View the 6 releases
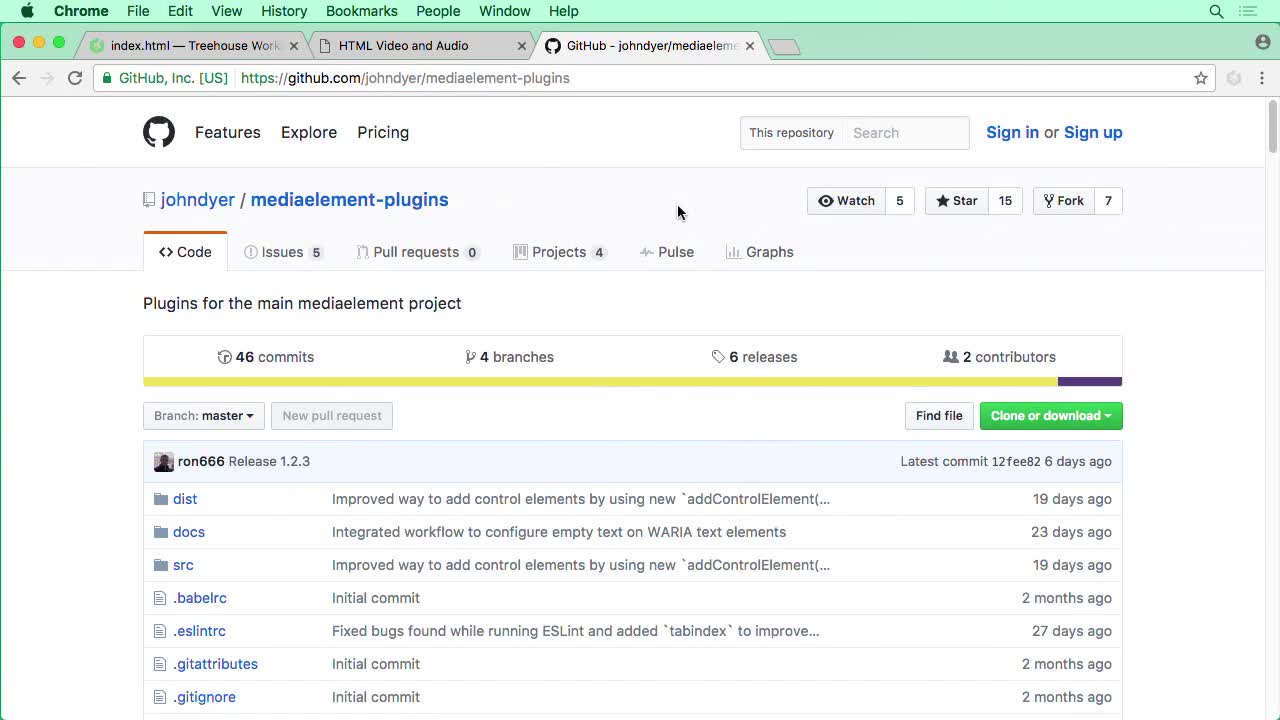Viewport: 1280px width, 720px height. (755, 357)
